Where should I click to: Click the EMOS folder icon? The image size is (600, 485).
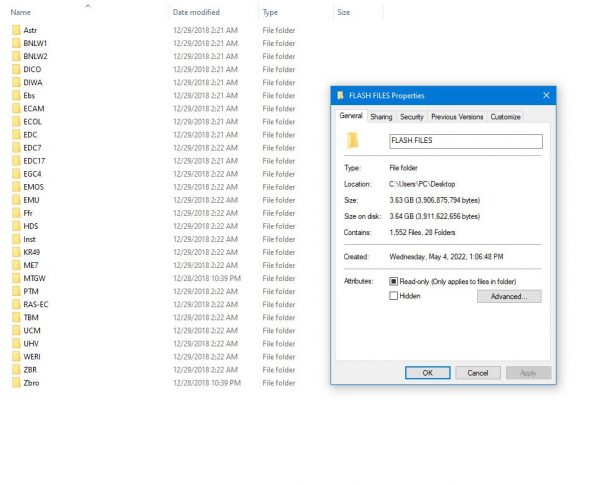(16, 187)
